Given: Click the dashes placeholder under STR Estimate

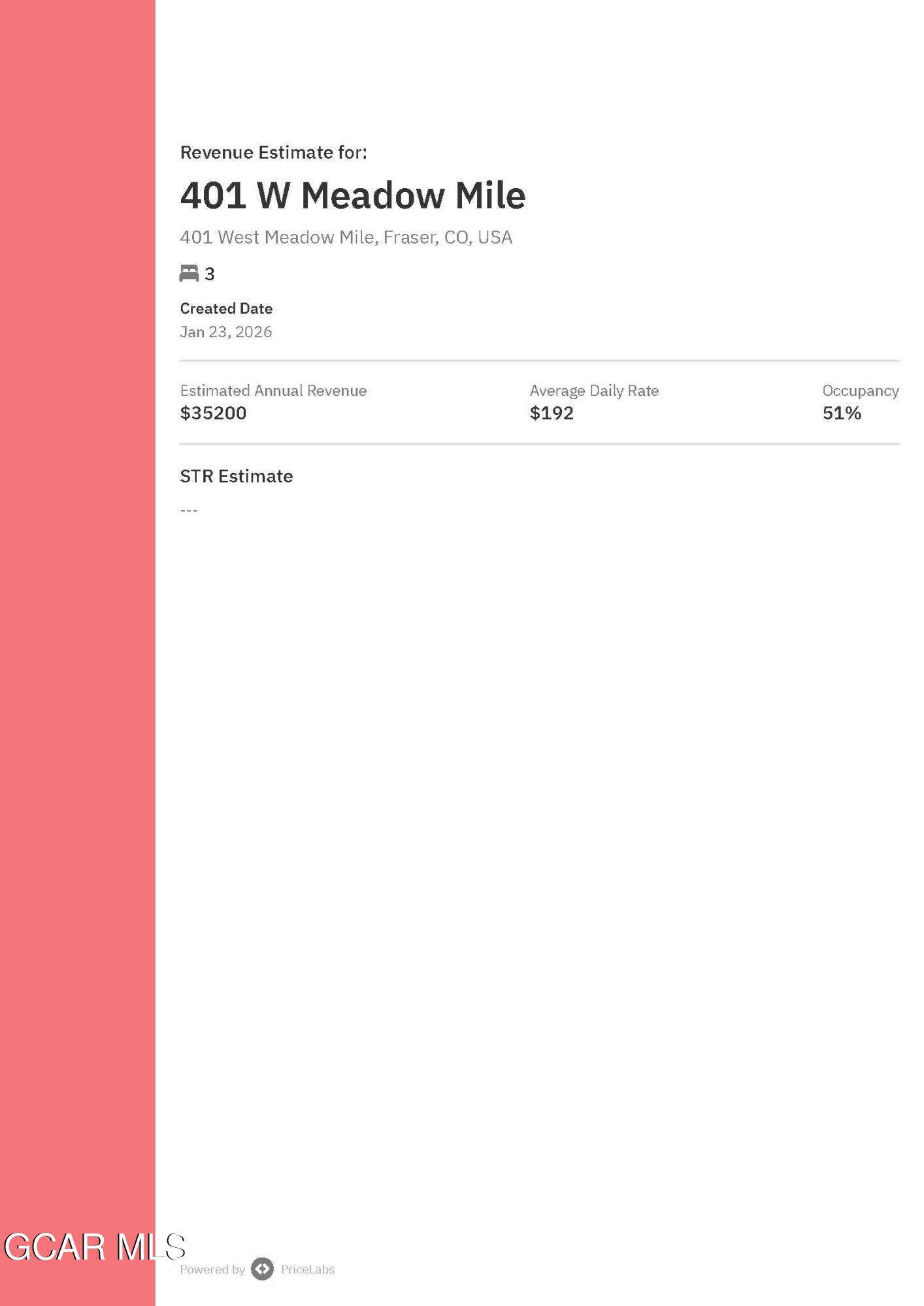Looking at the screenshot, I should 189,510.
